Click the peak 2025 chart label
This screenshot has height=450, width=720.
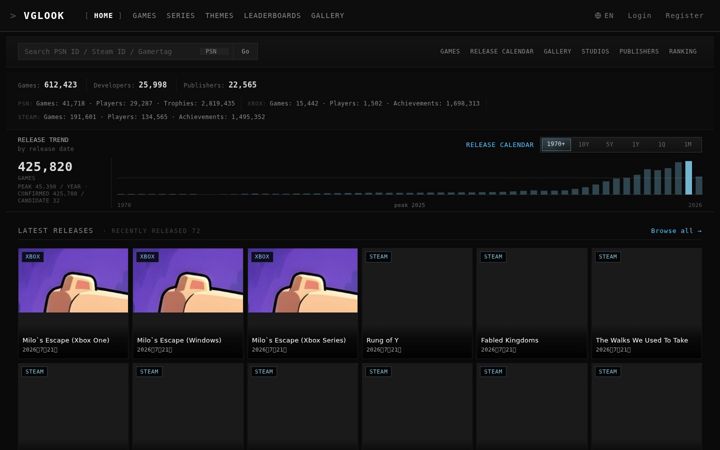pyautogui.click(x=410, y=205)
